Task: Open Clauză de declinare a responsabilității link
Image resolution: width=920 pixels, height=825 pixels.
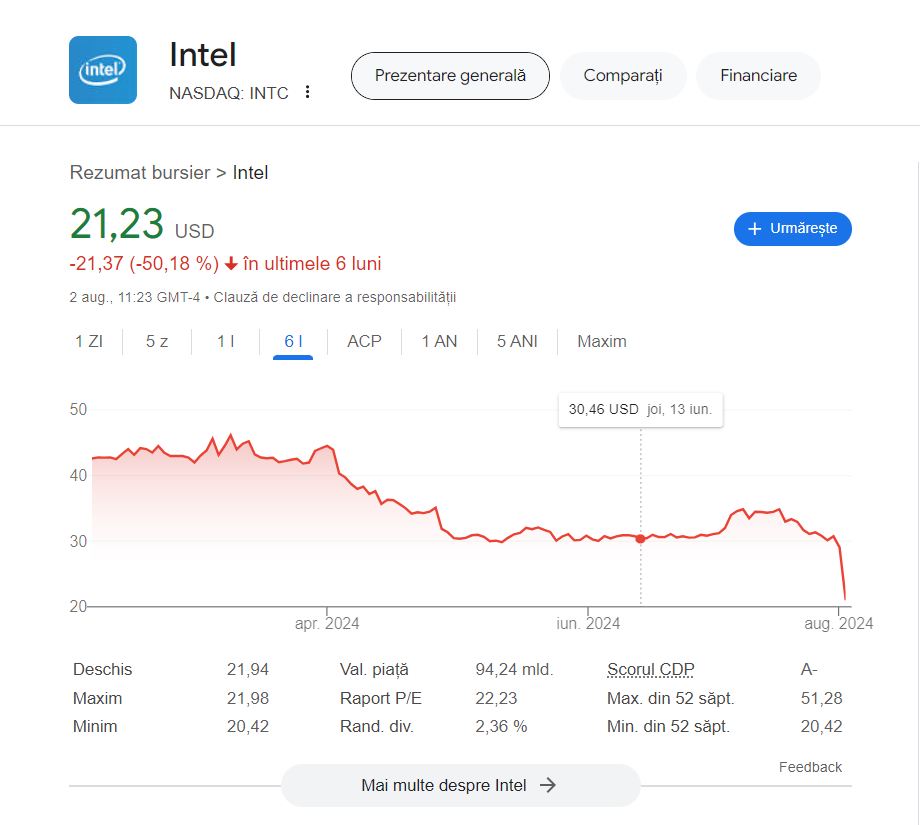Action: pyautogui.click(x=334, y=297)
